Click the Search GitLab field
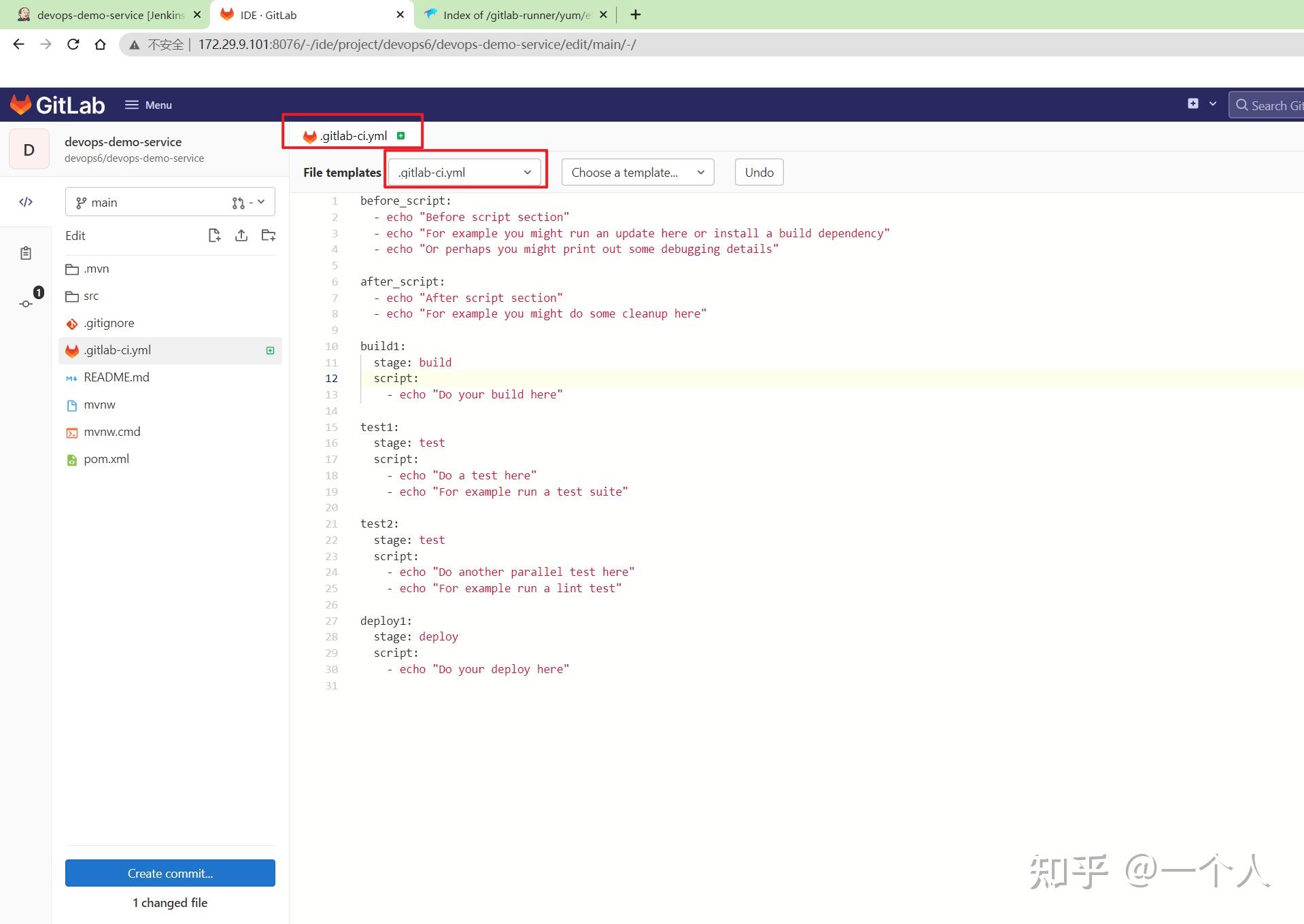1304x924 pixels. [x=1273, y=105]
